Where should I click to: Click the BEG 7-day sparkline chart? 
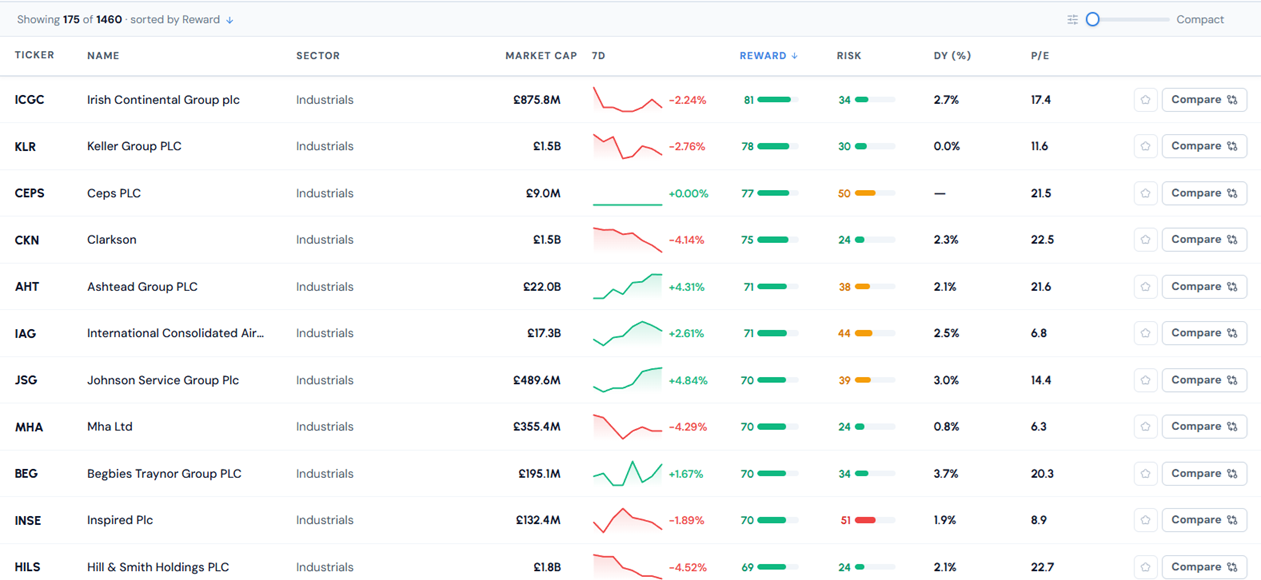627,473
